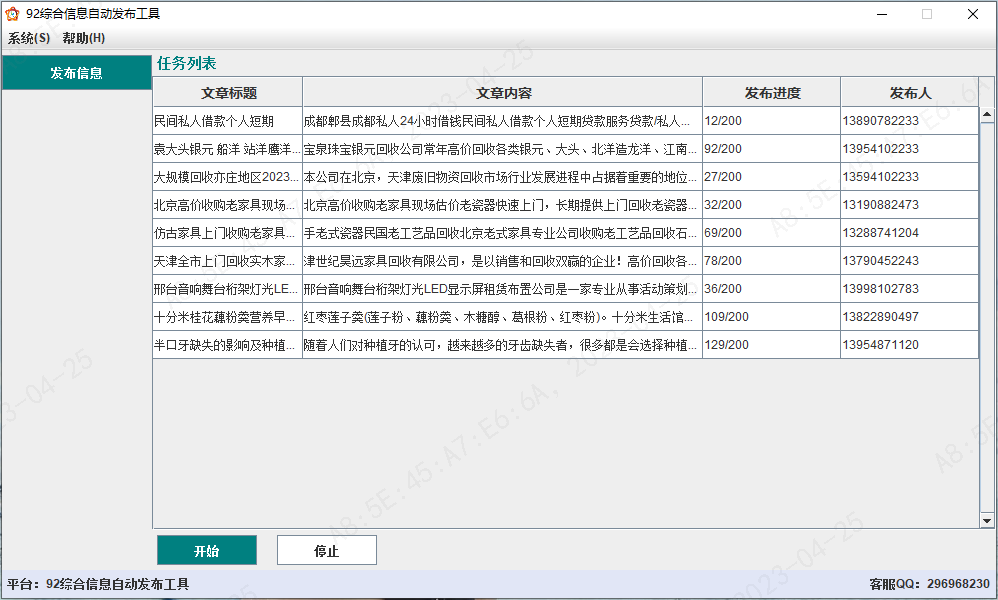Select the 发布信息 sidebar tab

76,74
